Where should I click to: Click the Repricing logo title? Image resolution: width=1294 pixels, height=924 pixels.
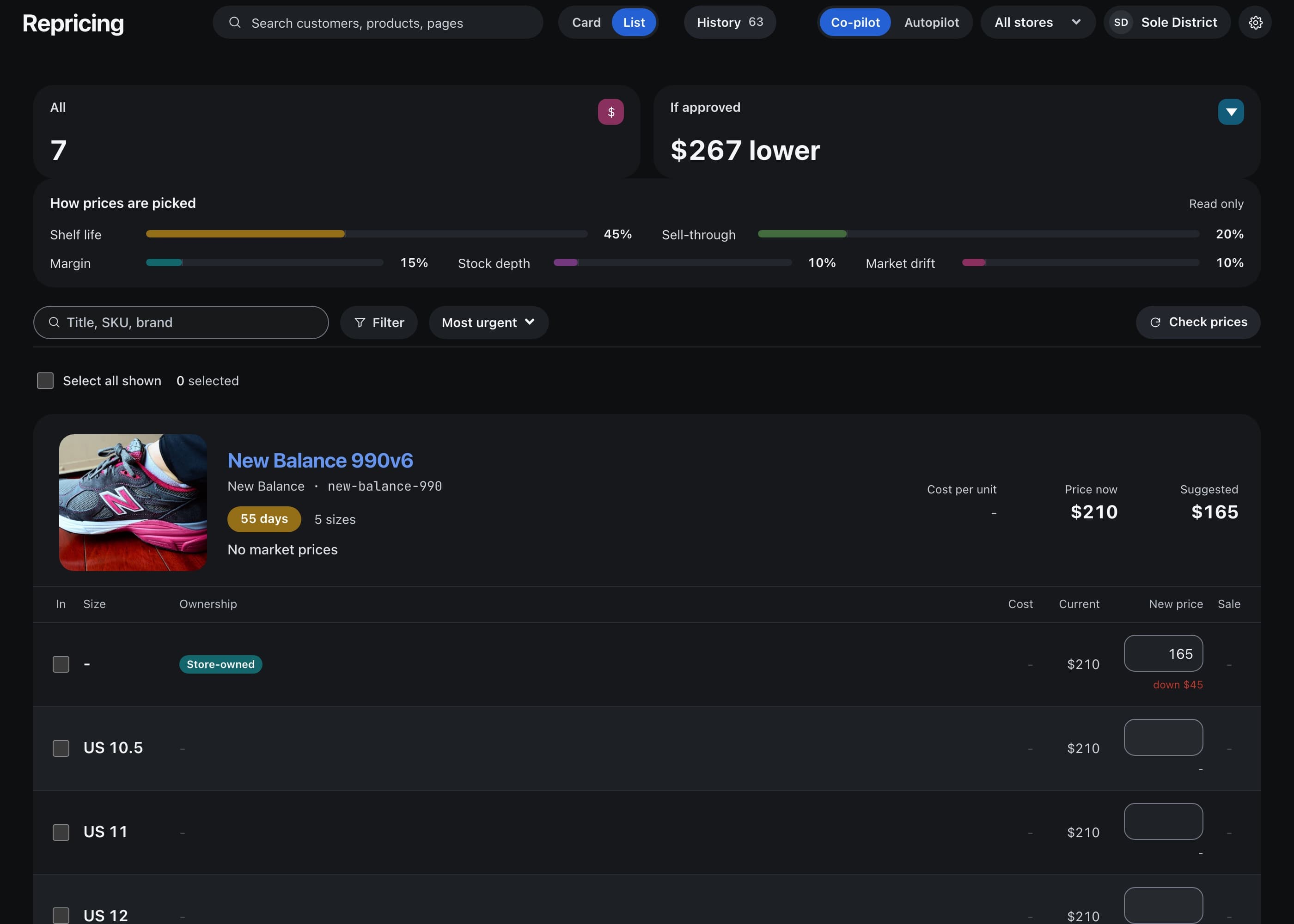(73, 23)
